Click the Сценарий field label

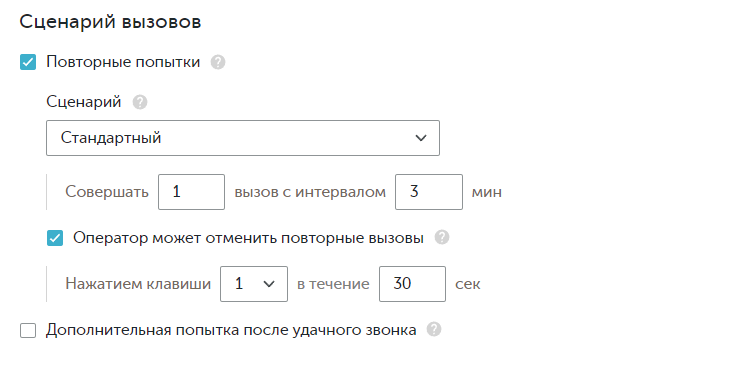[84, 102]
